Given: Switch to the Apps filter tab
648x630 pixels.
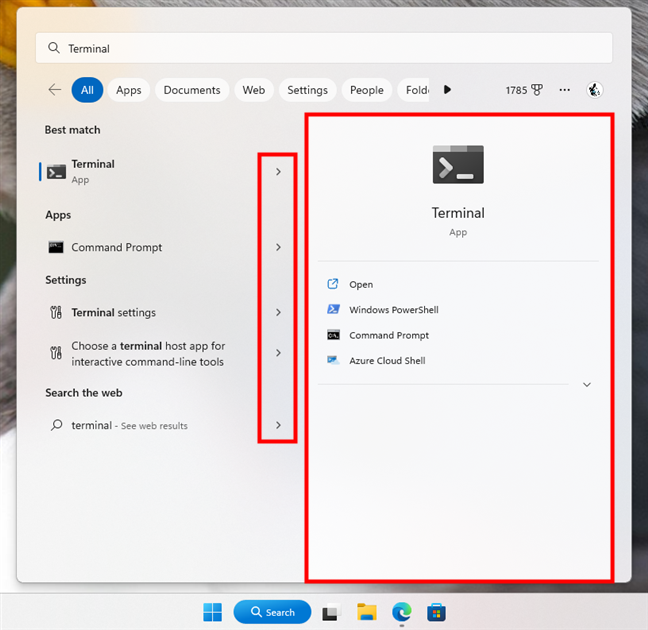Looking at the screenshot, I should coord(129,90).
